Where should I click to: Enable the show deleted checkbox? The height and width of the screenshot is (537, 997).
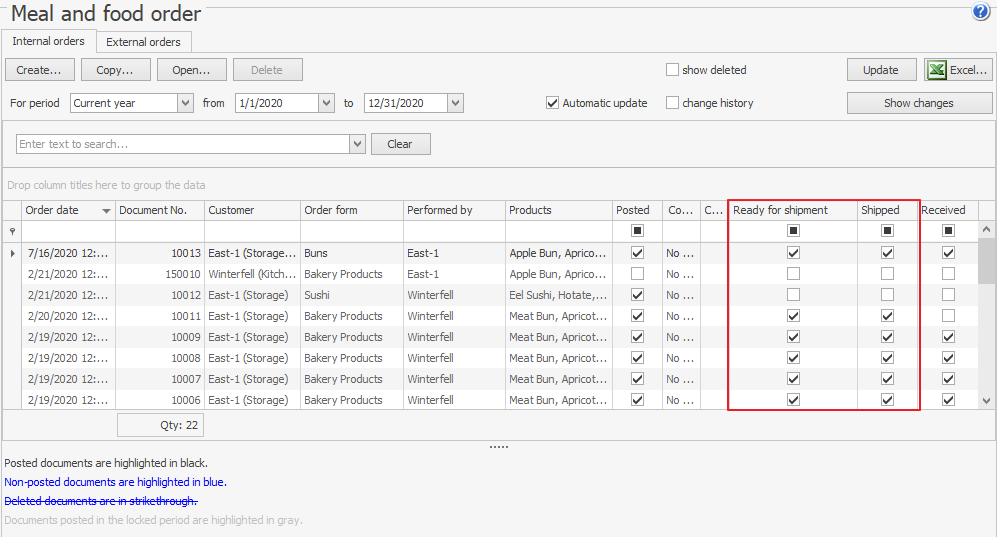point(673,70)
